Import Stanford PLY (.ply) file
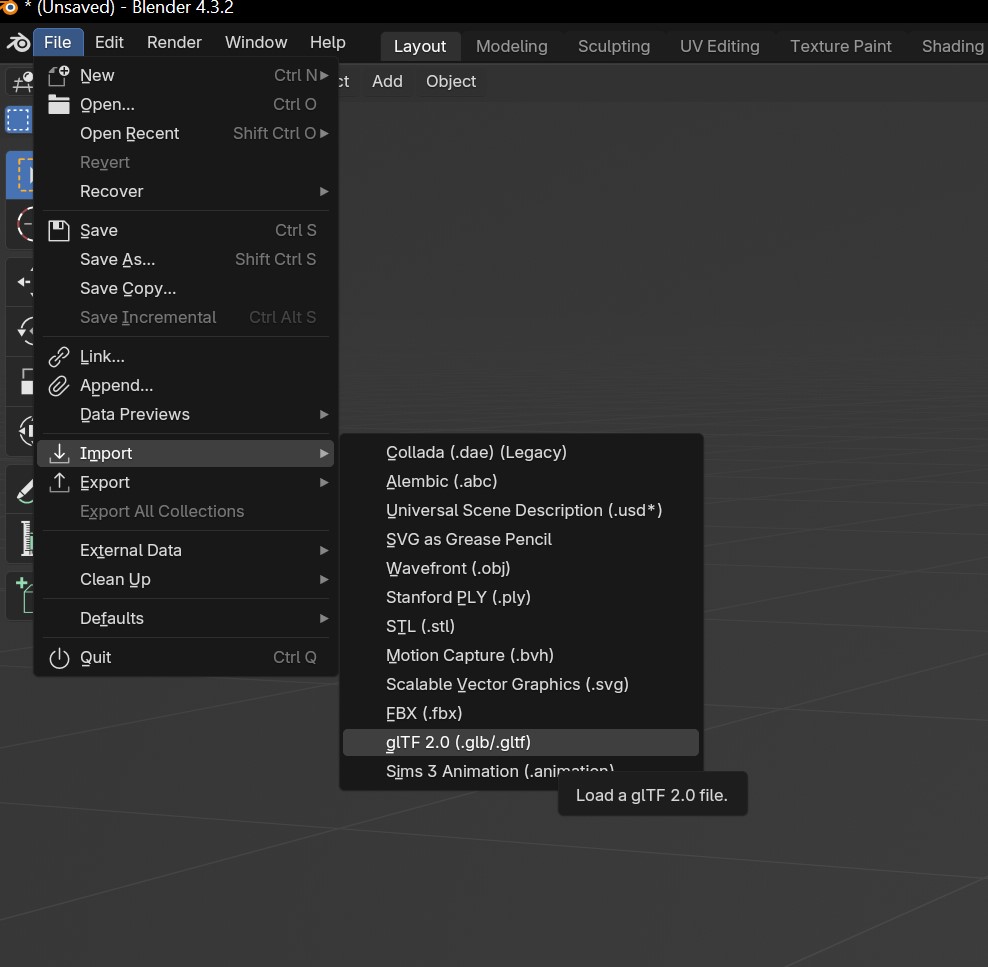Screen dimensions: 988x967 coord(520,597)
